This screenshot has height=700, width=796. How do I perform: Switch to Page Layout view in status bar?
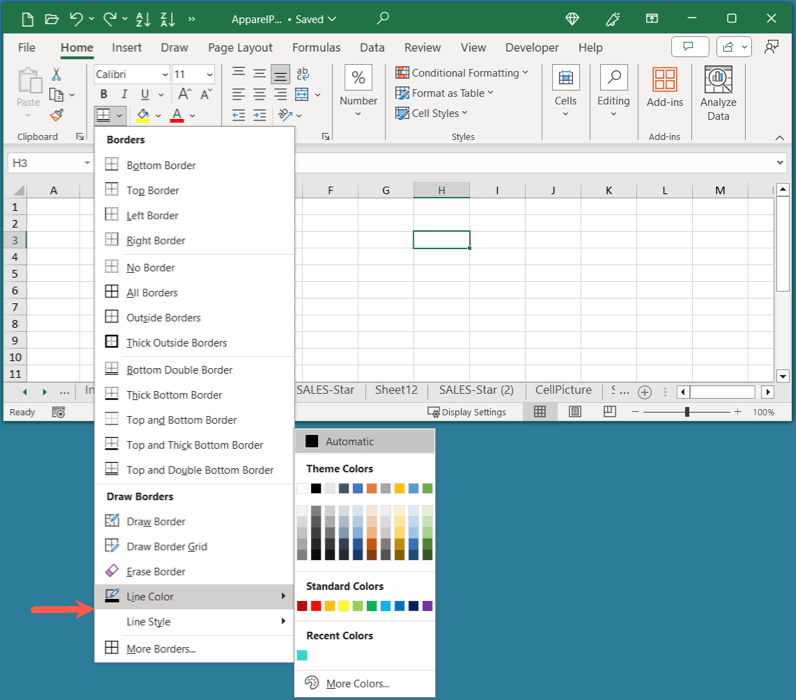575,412
